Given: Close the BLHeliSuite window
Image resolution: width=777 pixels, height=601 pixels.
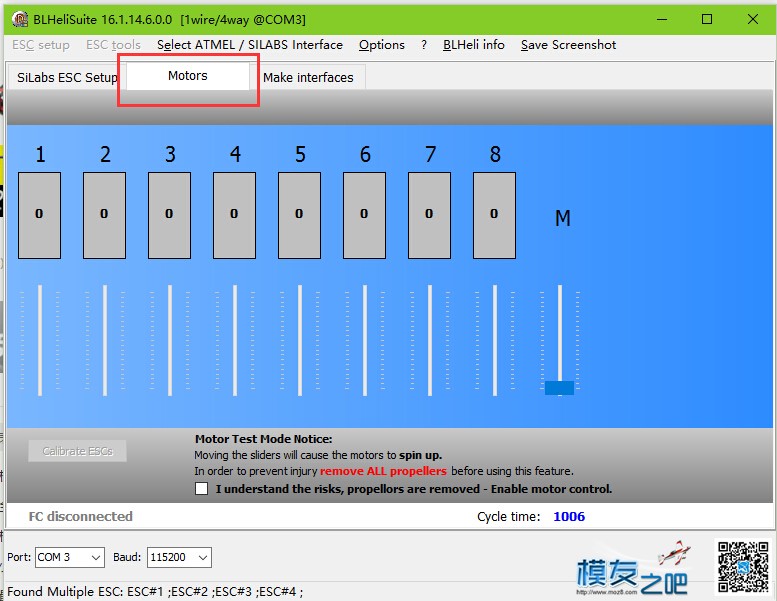Looking at the screenshot, I should [753, 19].
